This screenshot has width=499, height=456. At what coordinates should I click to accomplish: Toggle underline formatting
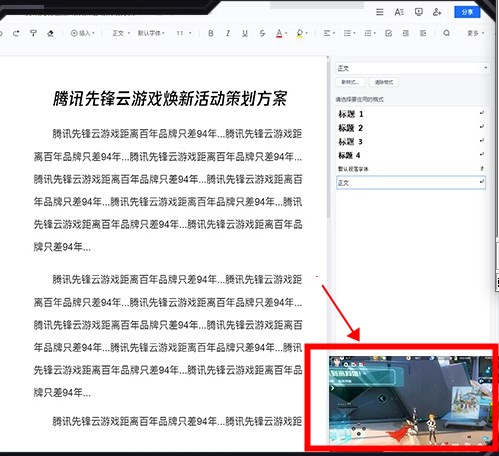[x=245, y=33]
